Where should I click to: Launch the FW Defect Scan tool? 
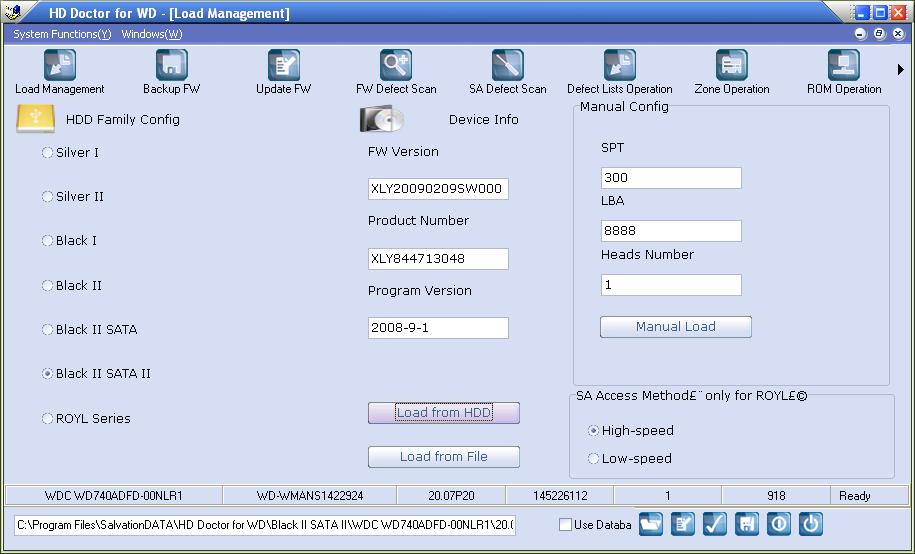pyautogui.click(x=396, y=65)
